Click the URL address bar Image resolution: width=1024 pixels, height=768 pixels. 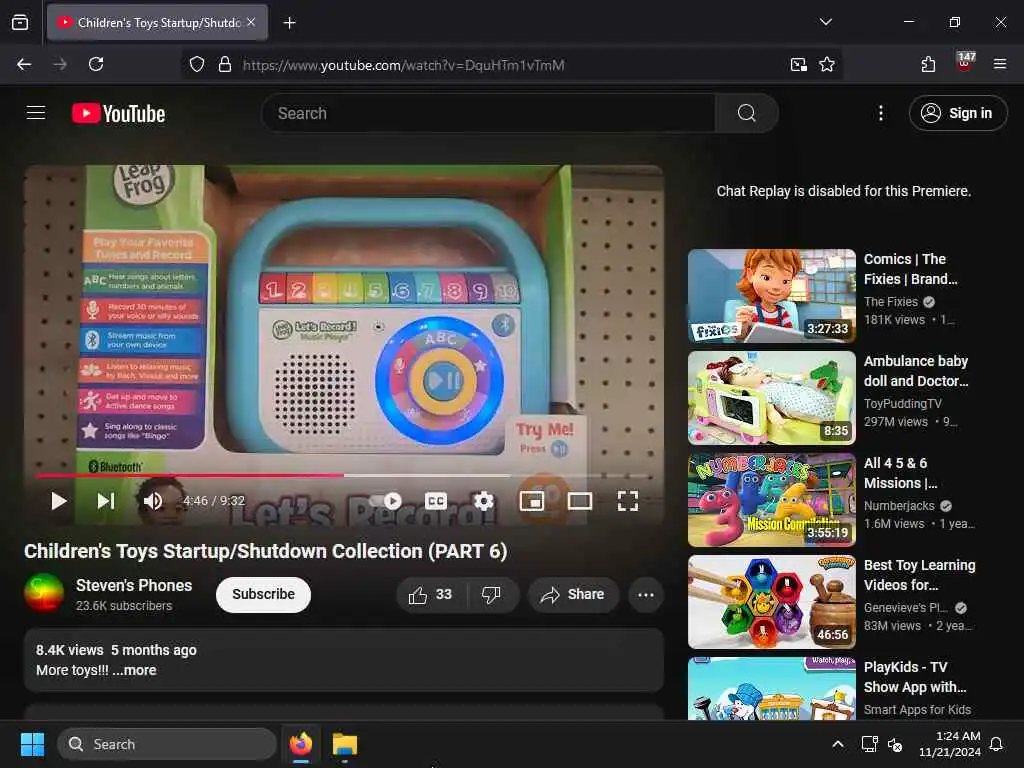(509, 65)
